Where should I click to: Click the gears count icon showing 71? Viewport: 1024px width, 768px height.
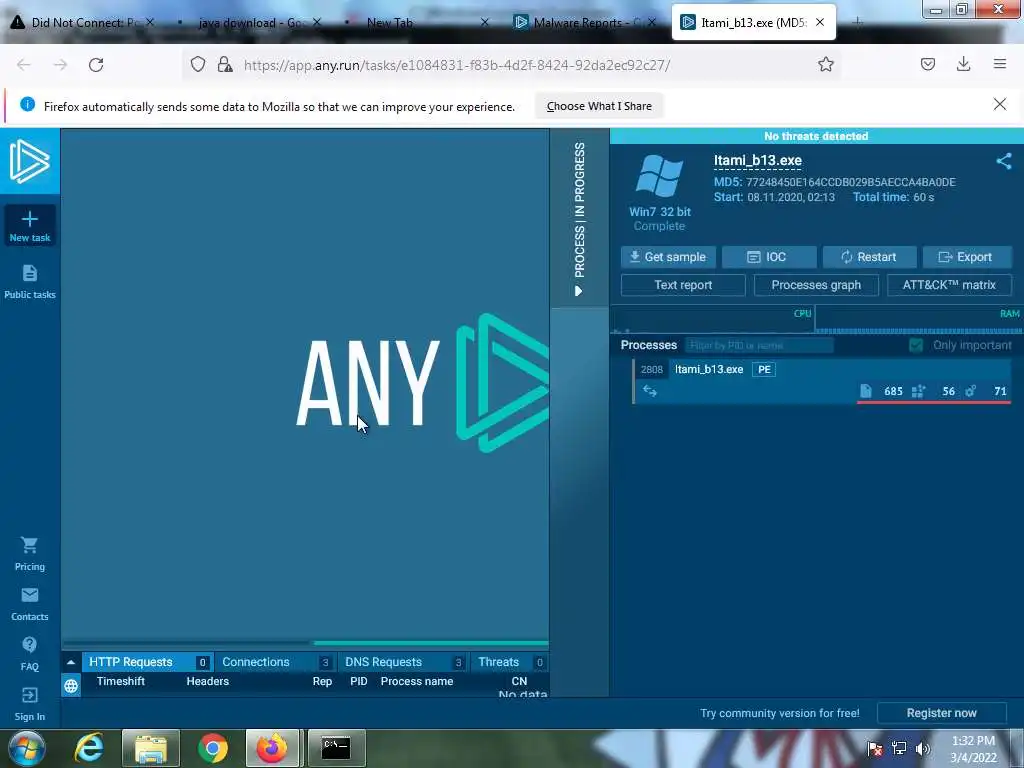[x=970, y=391]
